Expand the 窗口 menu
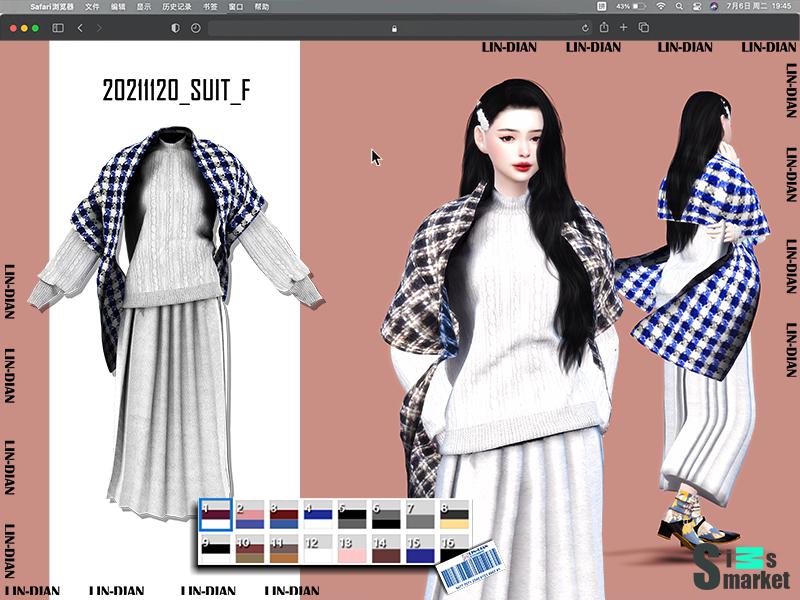 click(235, 7)
